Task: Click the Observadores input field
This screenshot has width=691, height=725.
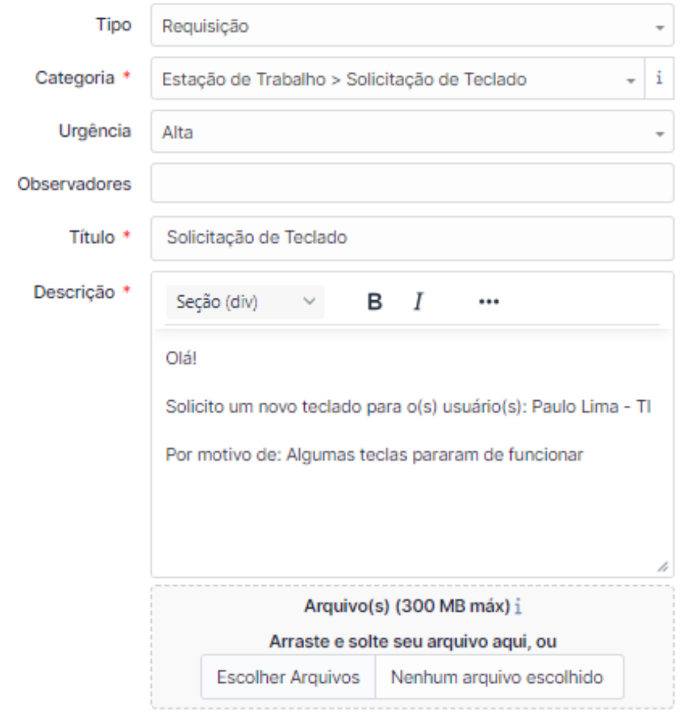Action: 411,184
